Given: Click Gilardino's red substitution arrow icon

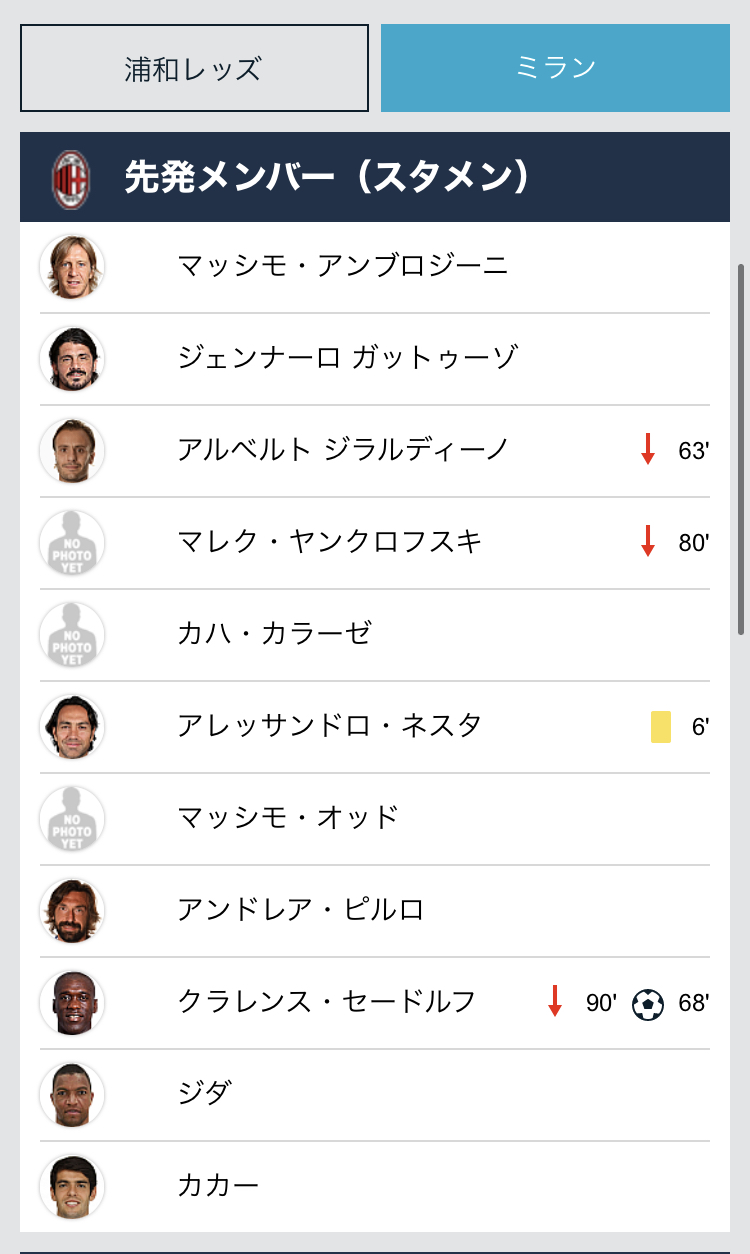Looking at the screenshot, I should (648, 450).
